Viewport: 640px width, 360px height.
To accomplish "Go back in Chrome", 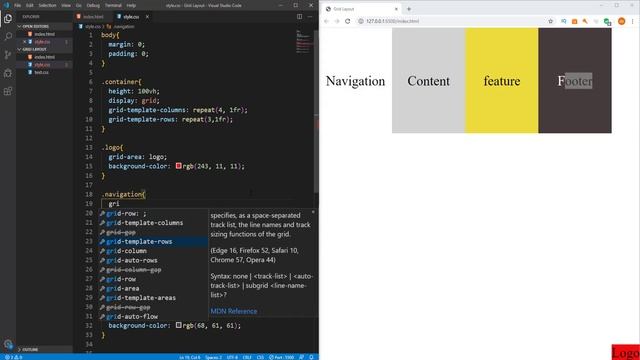I will (x=326, y=21).
